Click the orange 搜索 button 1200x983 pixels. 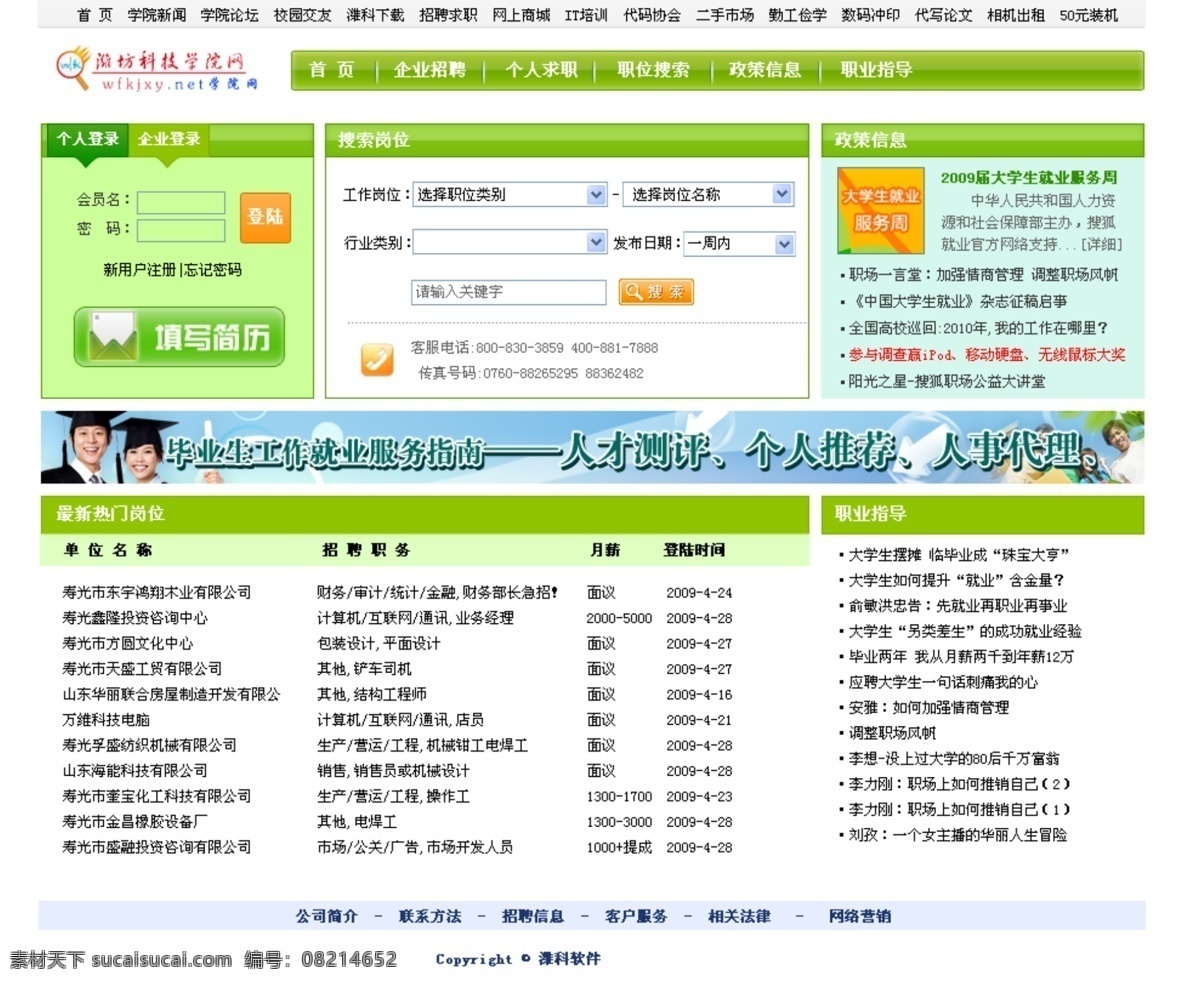[x=656, y=292]
